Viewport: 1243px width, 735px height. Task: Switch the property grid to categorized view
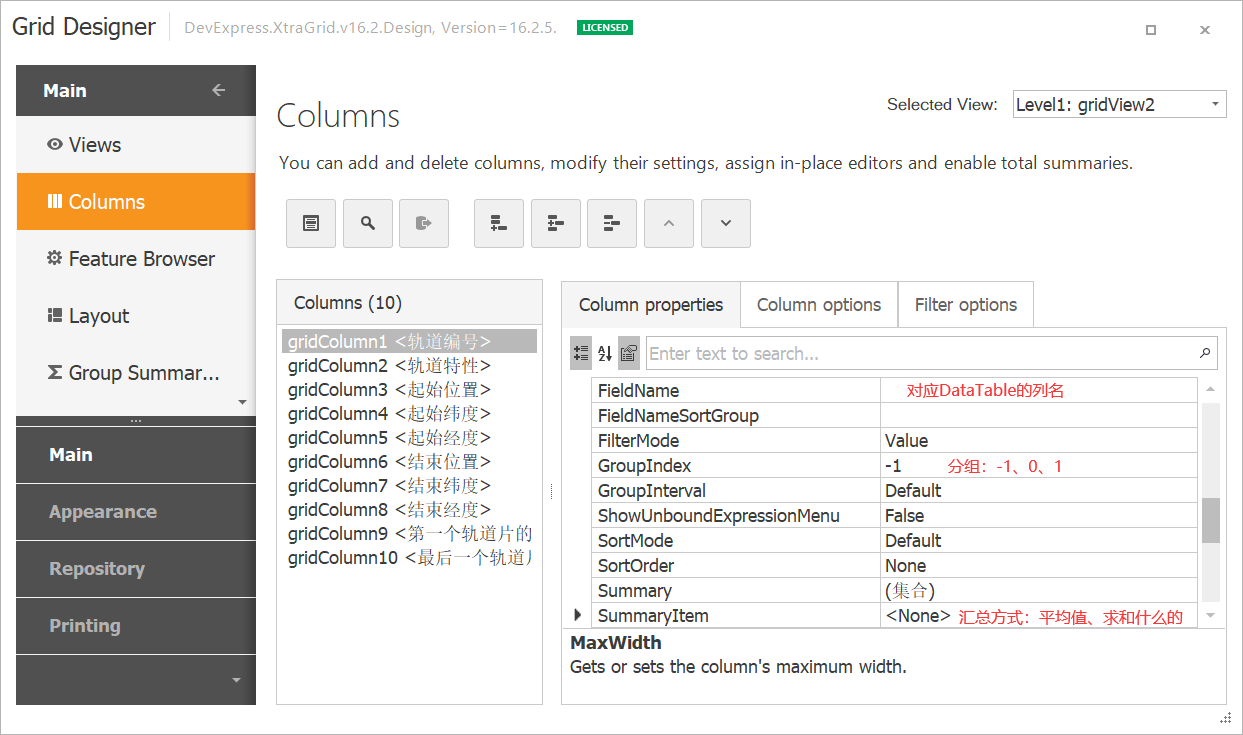tap(581, 353)
